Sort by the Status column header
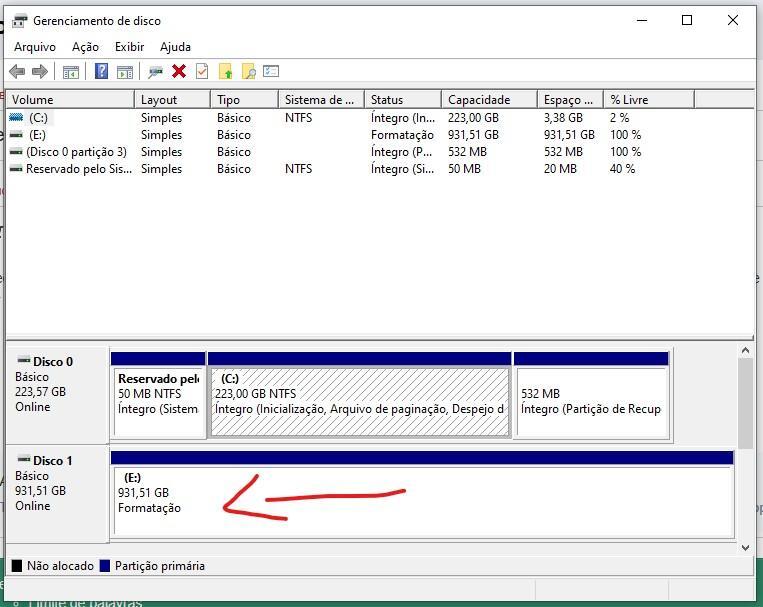Image resolution: width=763 pixels, height=607 pixels. click(403, 99)
